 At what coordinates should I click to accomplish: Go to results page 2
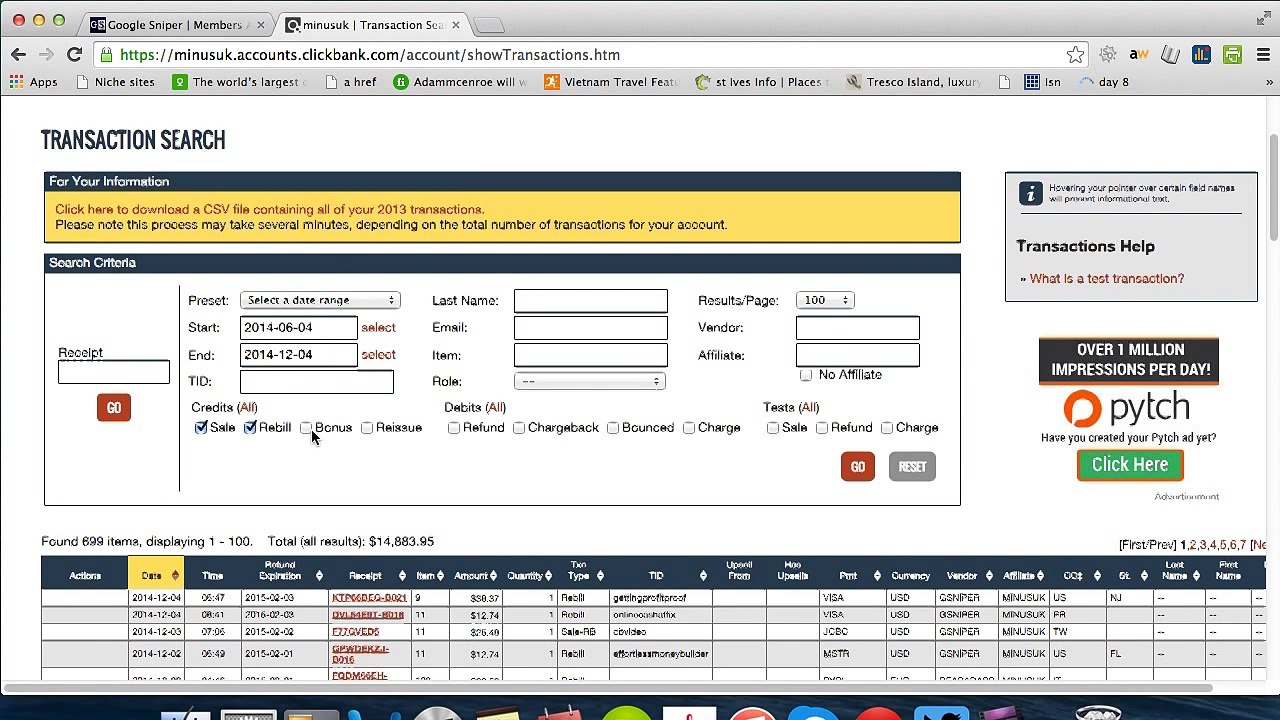[1192, 545]
